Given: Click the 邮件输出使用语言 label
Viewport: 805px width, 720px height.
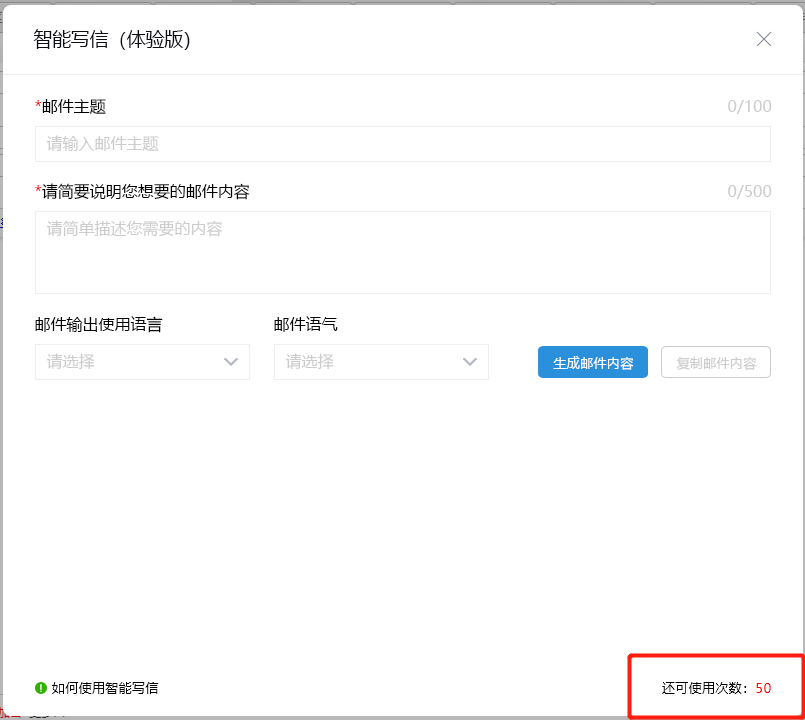Looking at the screenshot, I should point(99,325).
